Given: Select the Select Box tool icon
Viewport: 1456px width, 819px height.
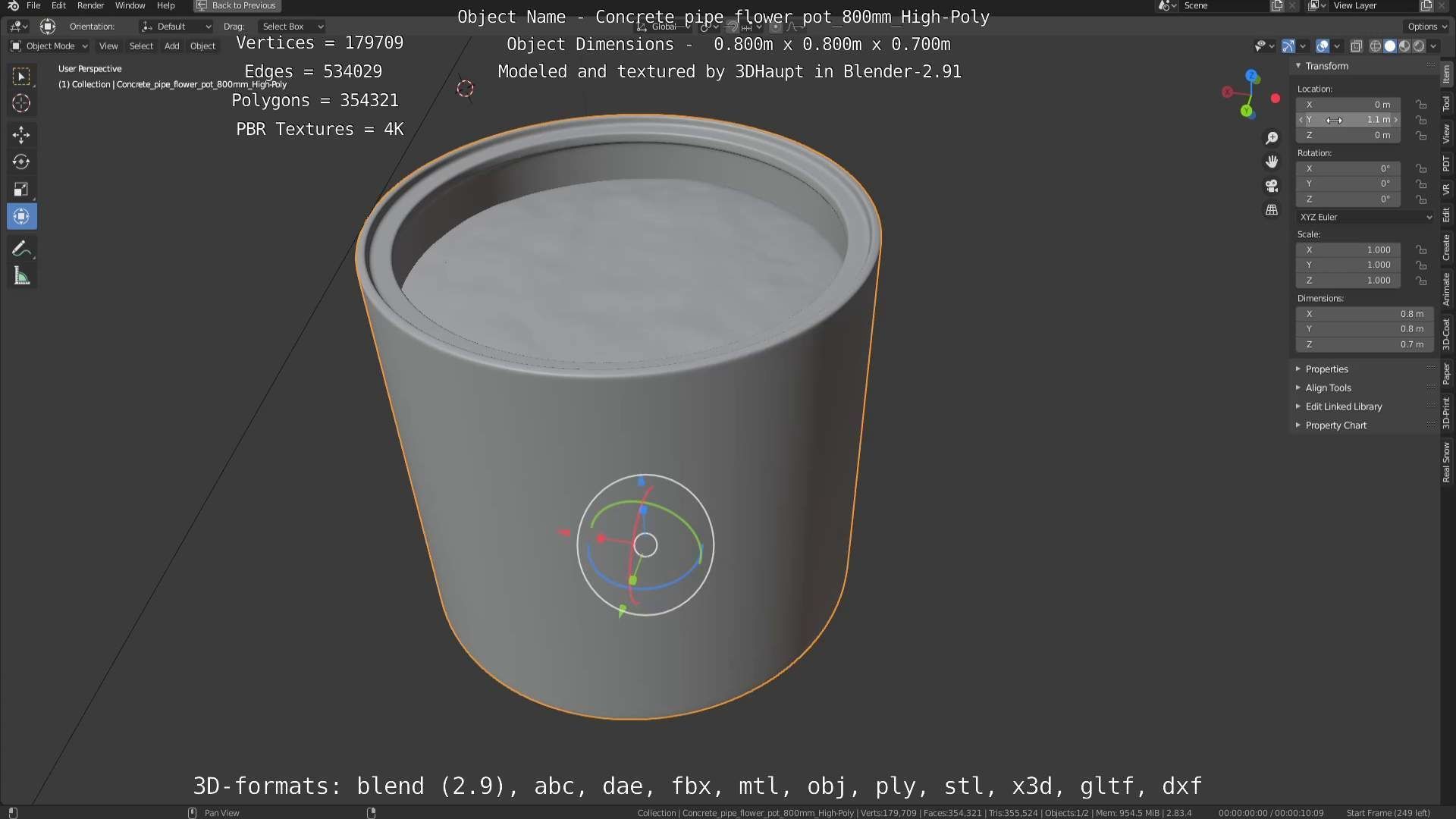Looking at the screenshot, I should [x=21, y=76].
